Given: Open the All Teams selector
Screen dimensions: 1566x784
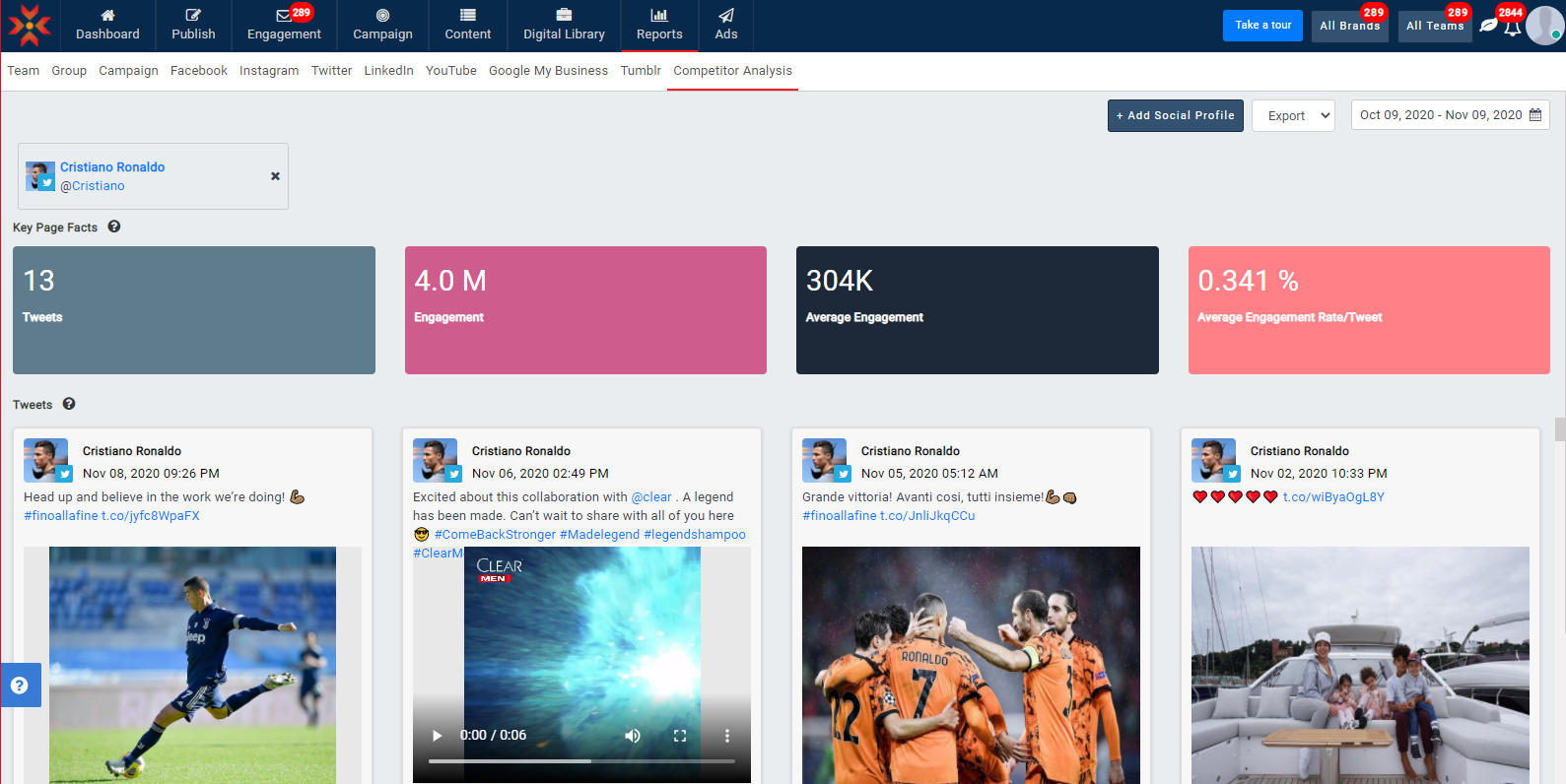Looking at the screenshot, I should pyautogui.click(x=1434, y=26).
